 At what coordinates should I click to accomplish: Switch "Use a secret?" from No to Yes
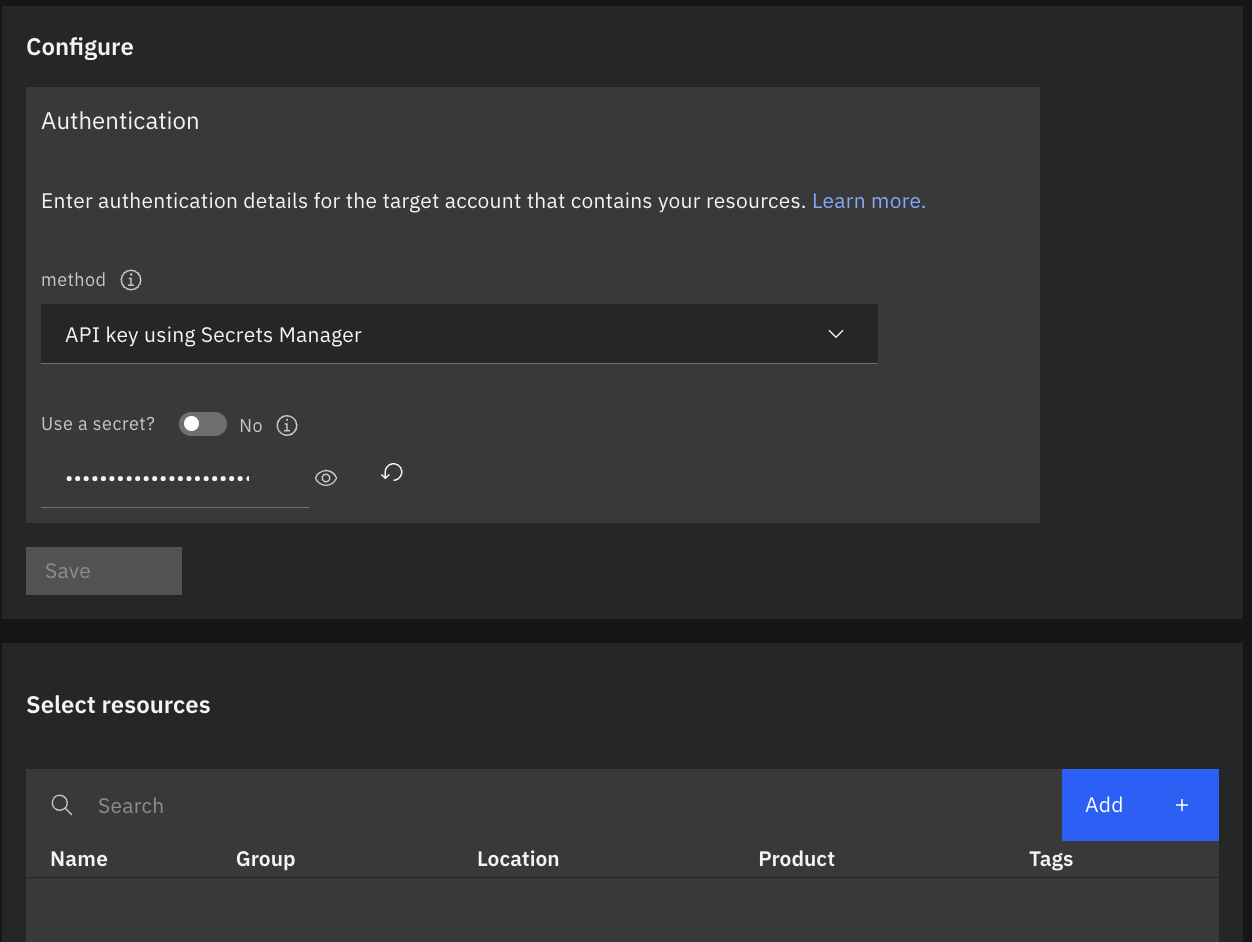point(202,424)
